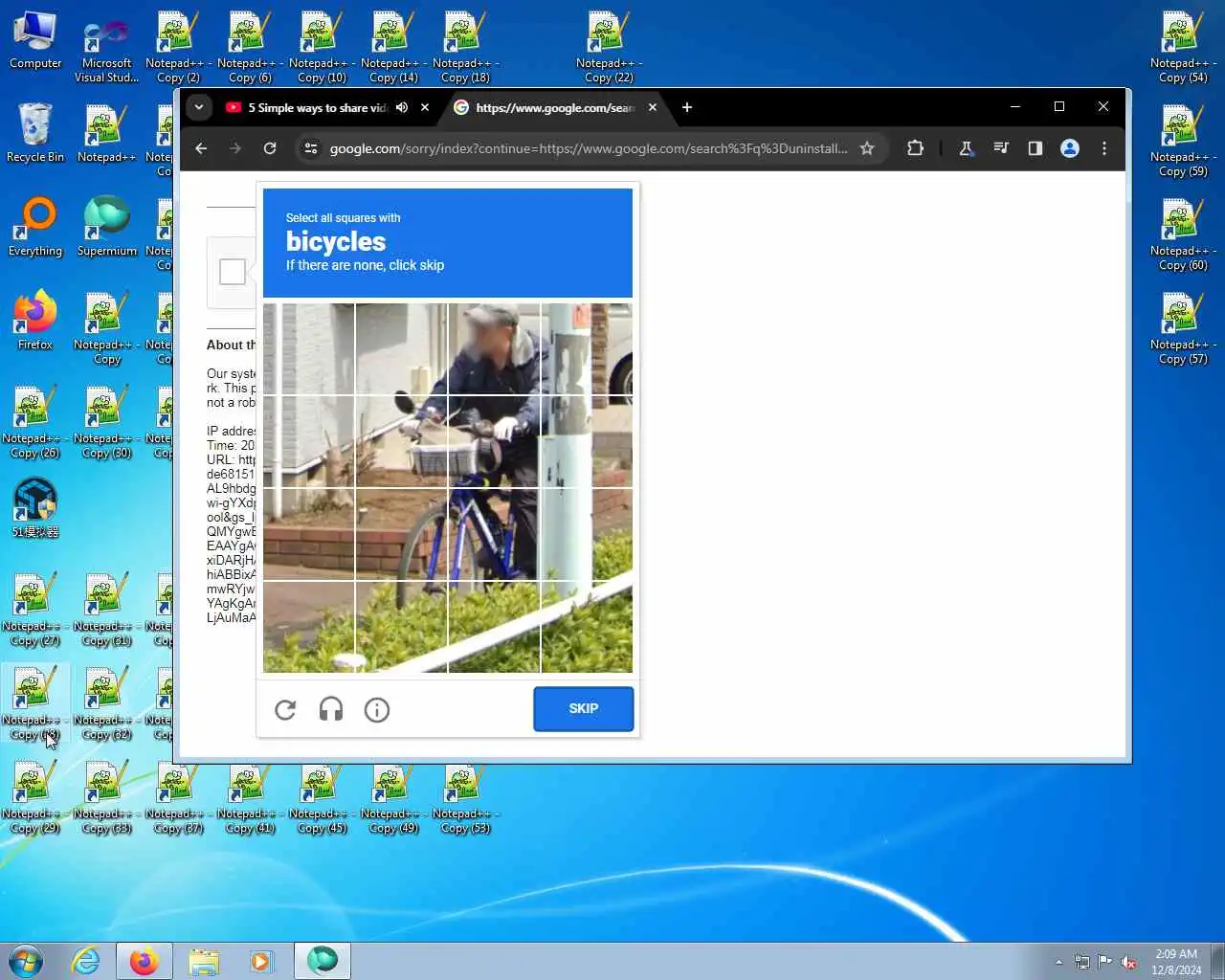Open Chrome three-dot menu
Image resolution: width=1225 pixels, height=980 pixels.
[x=1104, y=148]
